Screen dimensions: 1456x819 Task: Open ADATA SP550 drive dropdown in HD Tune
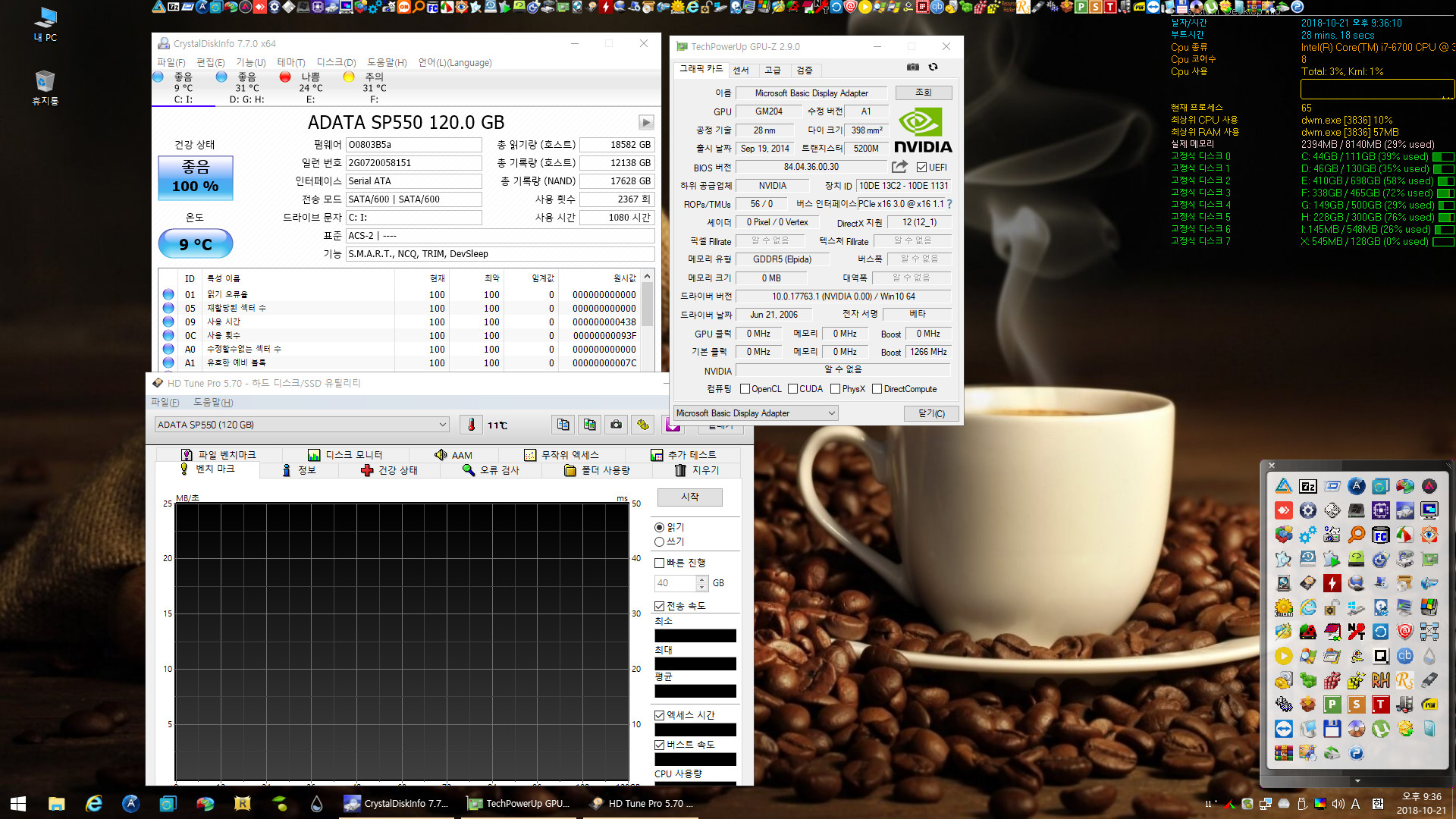click(302, 425)
